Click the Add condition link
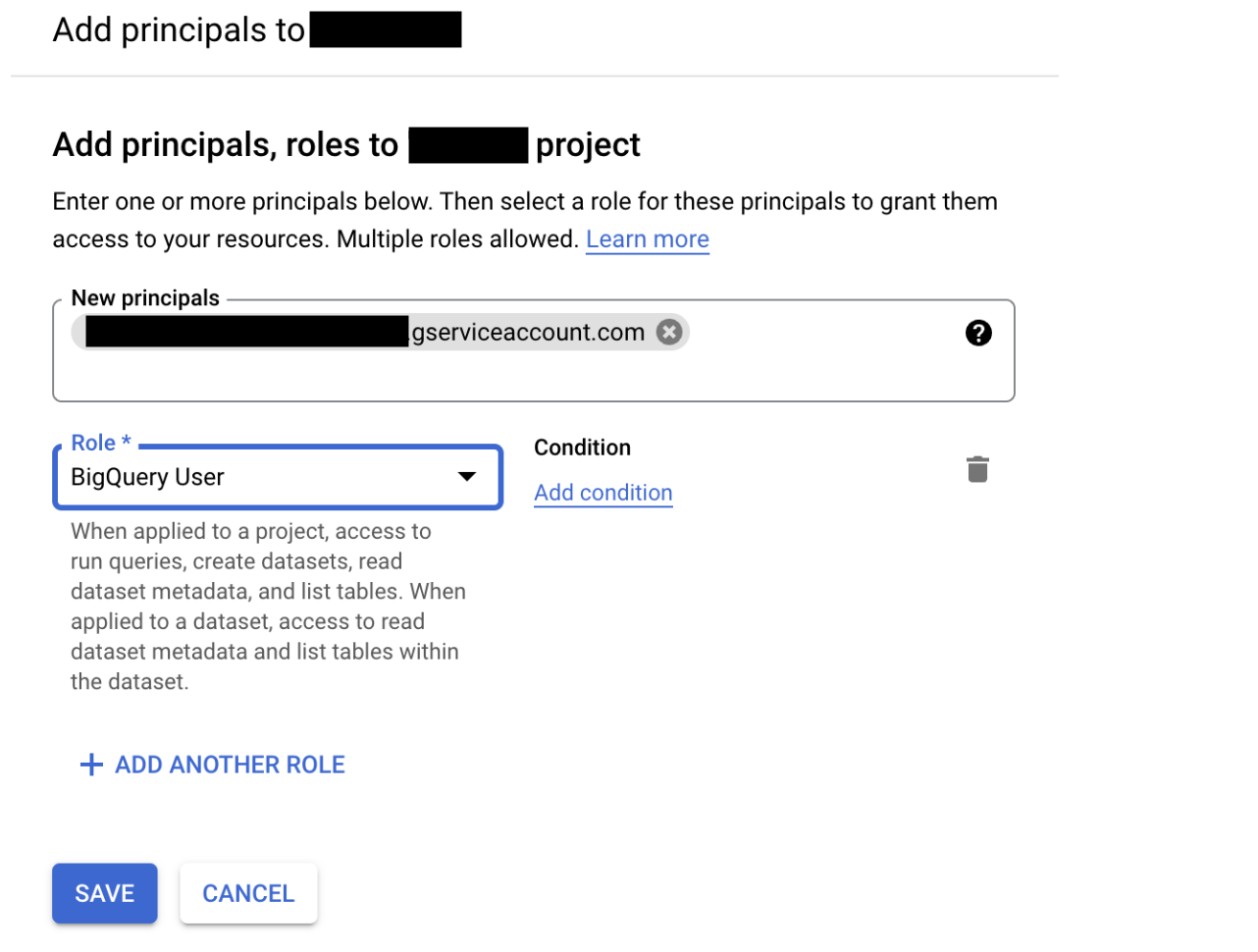 (x=603, y=493)
